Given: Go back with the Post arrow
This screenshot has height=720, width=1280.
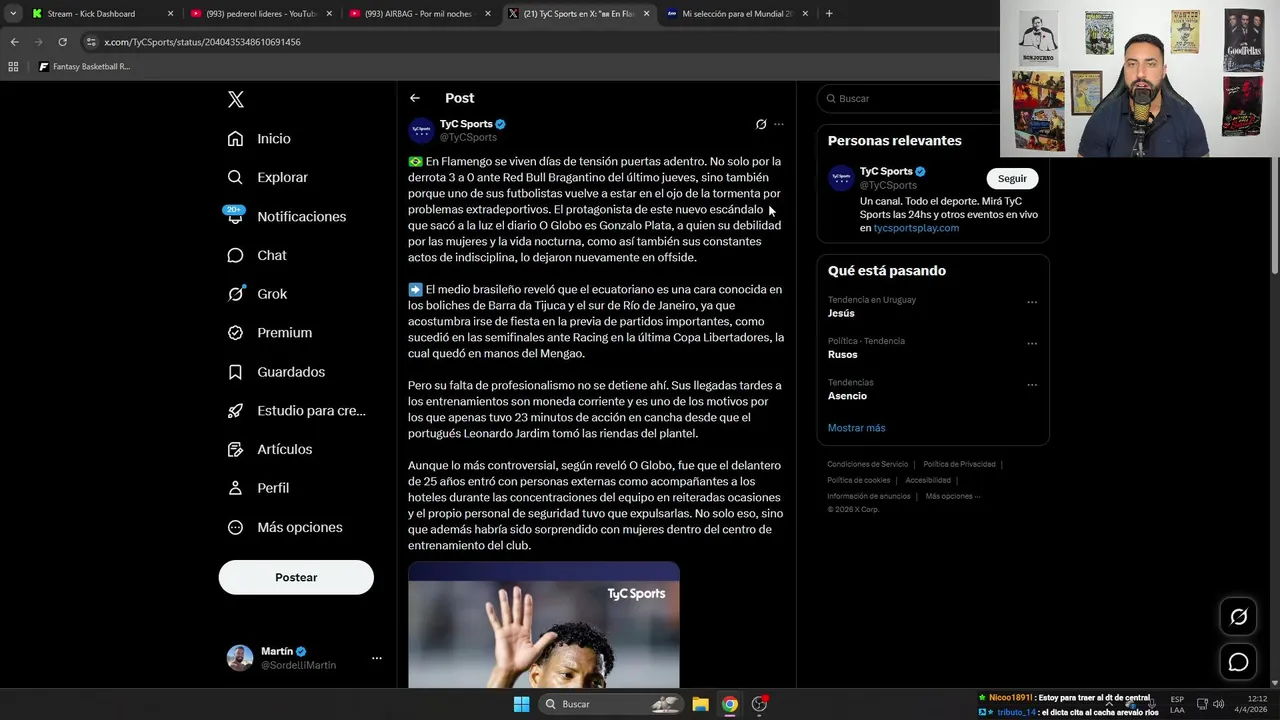Looking at the screenshot, I should (x=415, y=98).
